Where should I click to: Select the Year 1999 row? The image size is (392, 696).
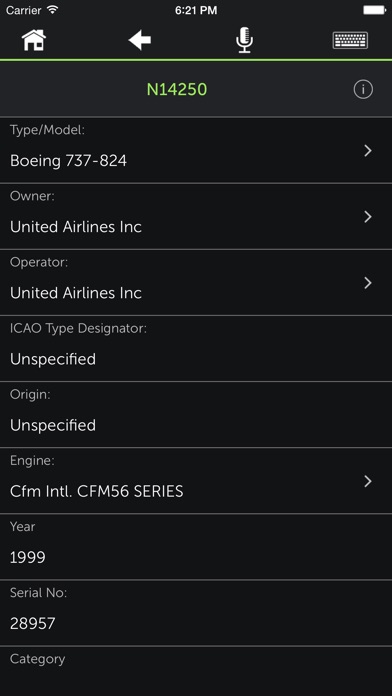(196, 547)
